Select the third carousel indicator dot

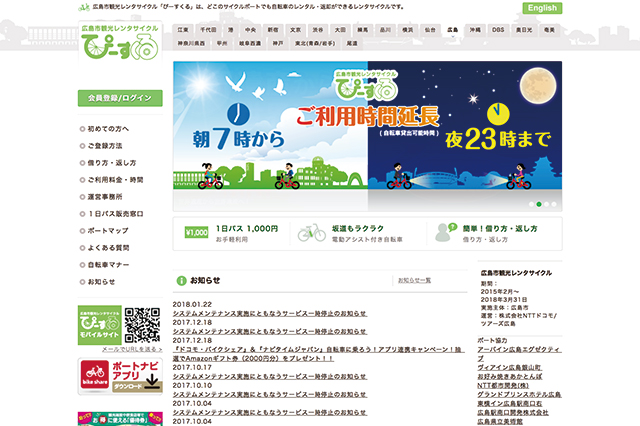tap(546, 204)
